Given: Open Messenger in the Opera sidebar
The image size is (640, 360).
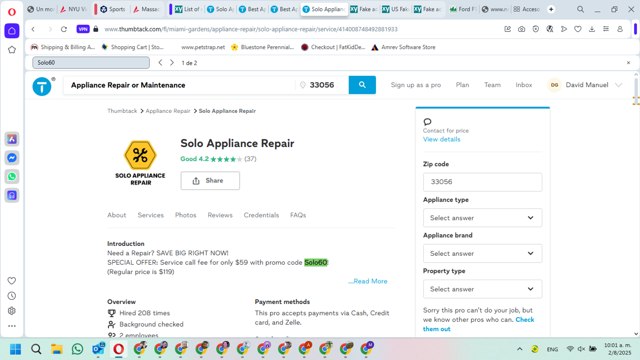Looking at the screenshot, I should pyautogui.click(x=12, y=158).
